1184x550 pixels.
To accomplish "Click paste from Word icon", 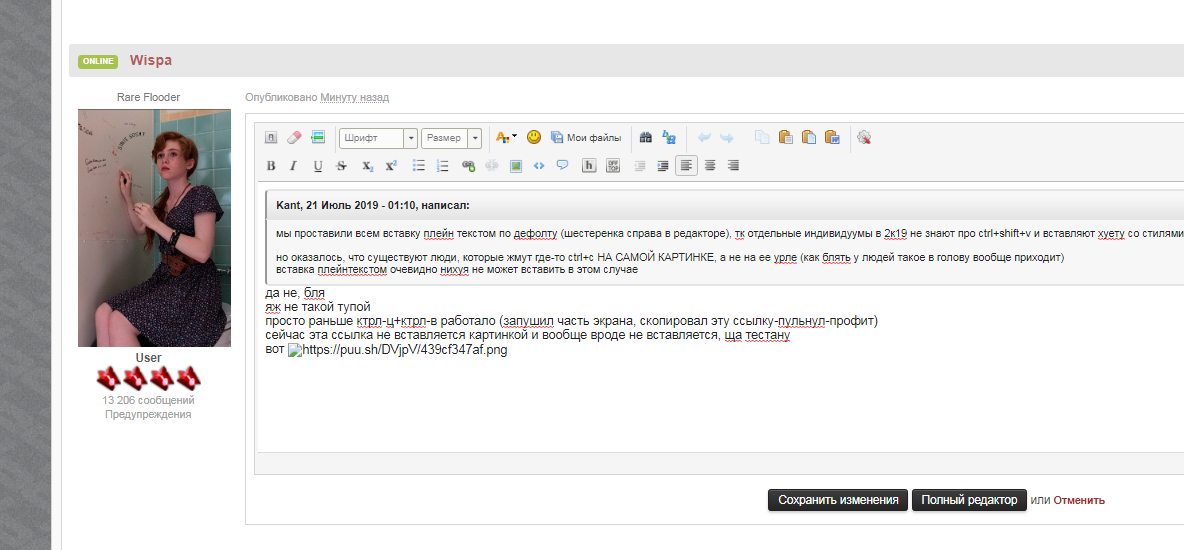I will coord(832,138).
